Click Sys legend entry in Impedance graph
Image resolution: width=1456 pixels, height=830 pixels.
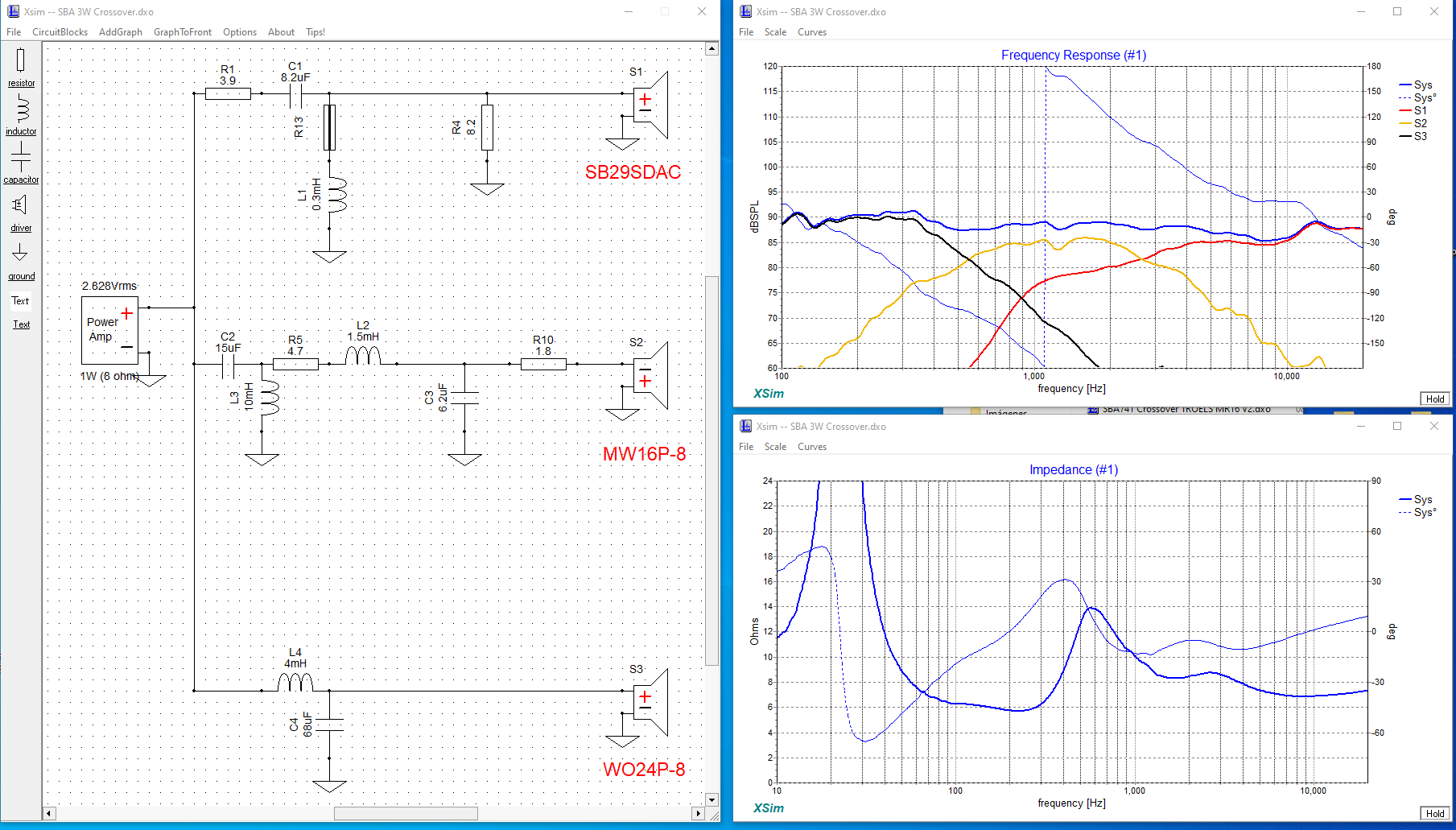1416,499
